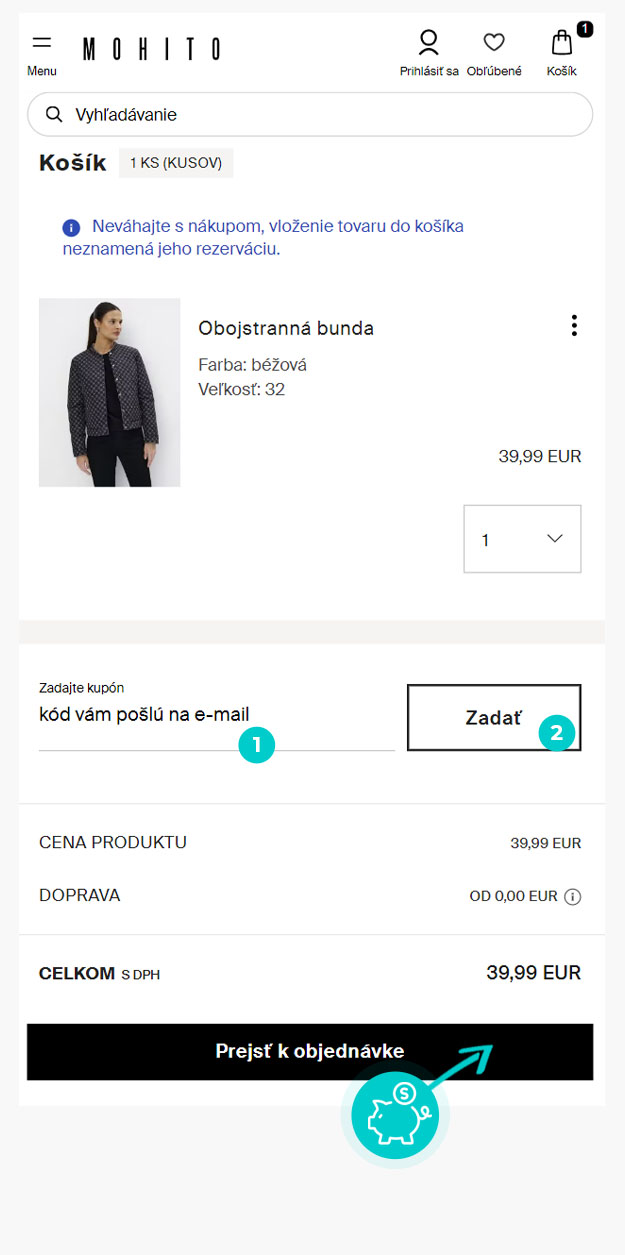Click the MOHITO logo

point(151,49)
